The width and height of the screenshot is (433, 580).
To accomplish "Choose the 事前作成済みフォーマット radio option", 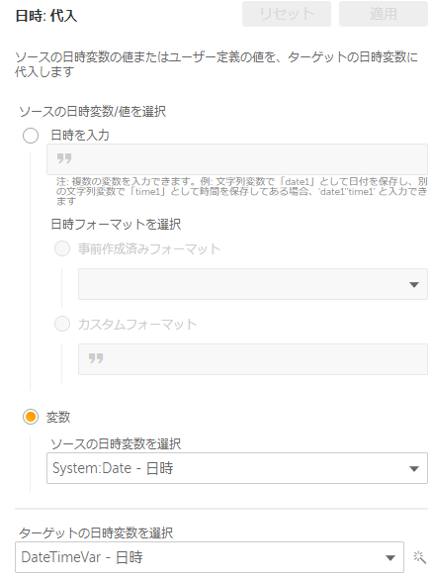I will (x=62, y=249).
